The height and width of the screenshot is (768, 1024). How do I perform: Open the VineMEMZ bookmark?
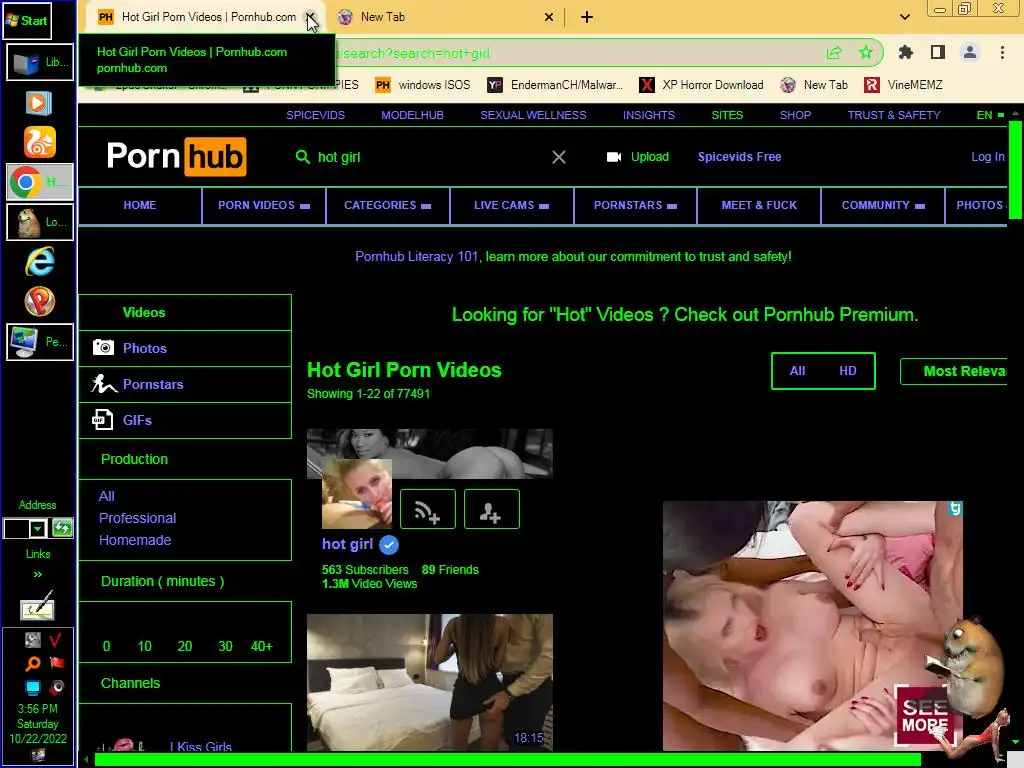(x=903, y=85)
